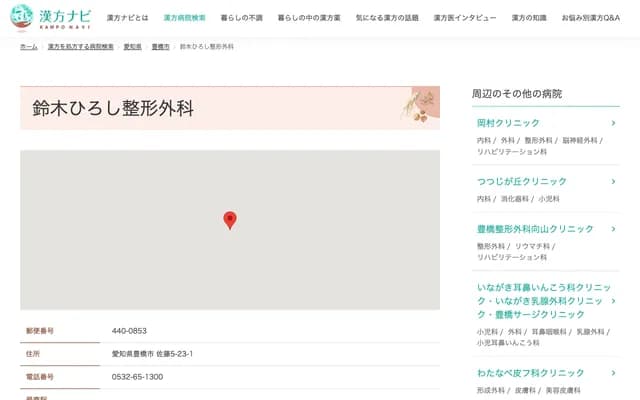Screen dimensions: 640x400
Task: Click chevron next to 岡村クリニック
Action: (x=613, y=123)
